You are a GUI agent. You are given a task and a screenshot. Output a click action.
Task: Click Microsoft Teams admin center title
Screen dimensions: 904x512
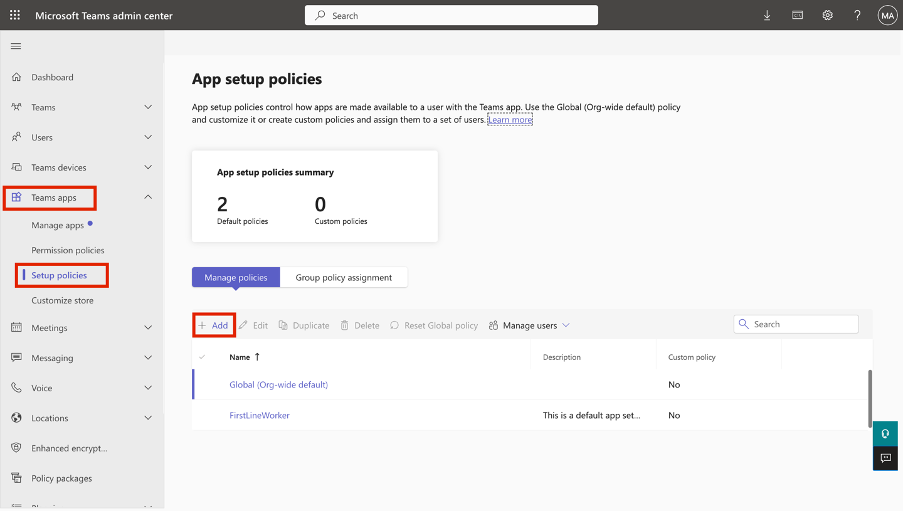click(104, 16)
